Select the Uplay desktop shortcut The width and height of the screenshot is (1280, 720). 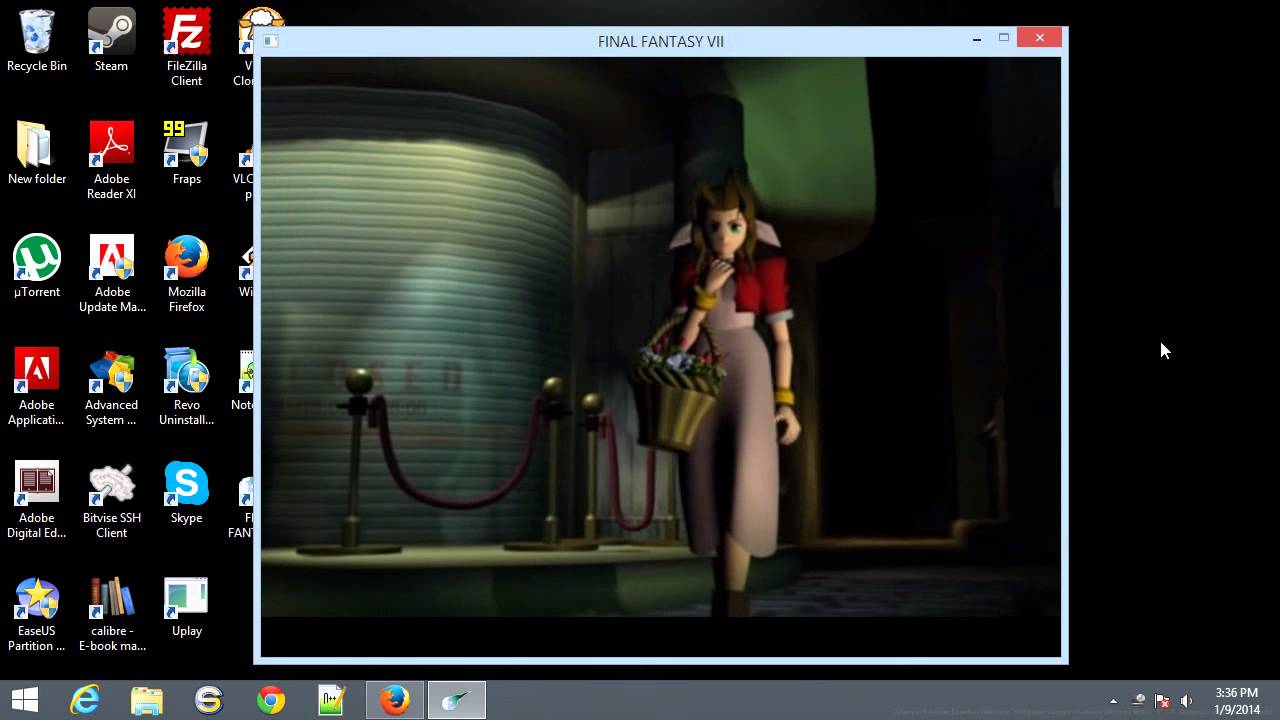point(186,606)
